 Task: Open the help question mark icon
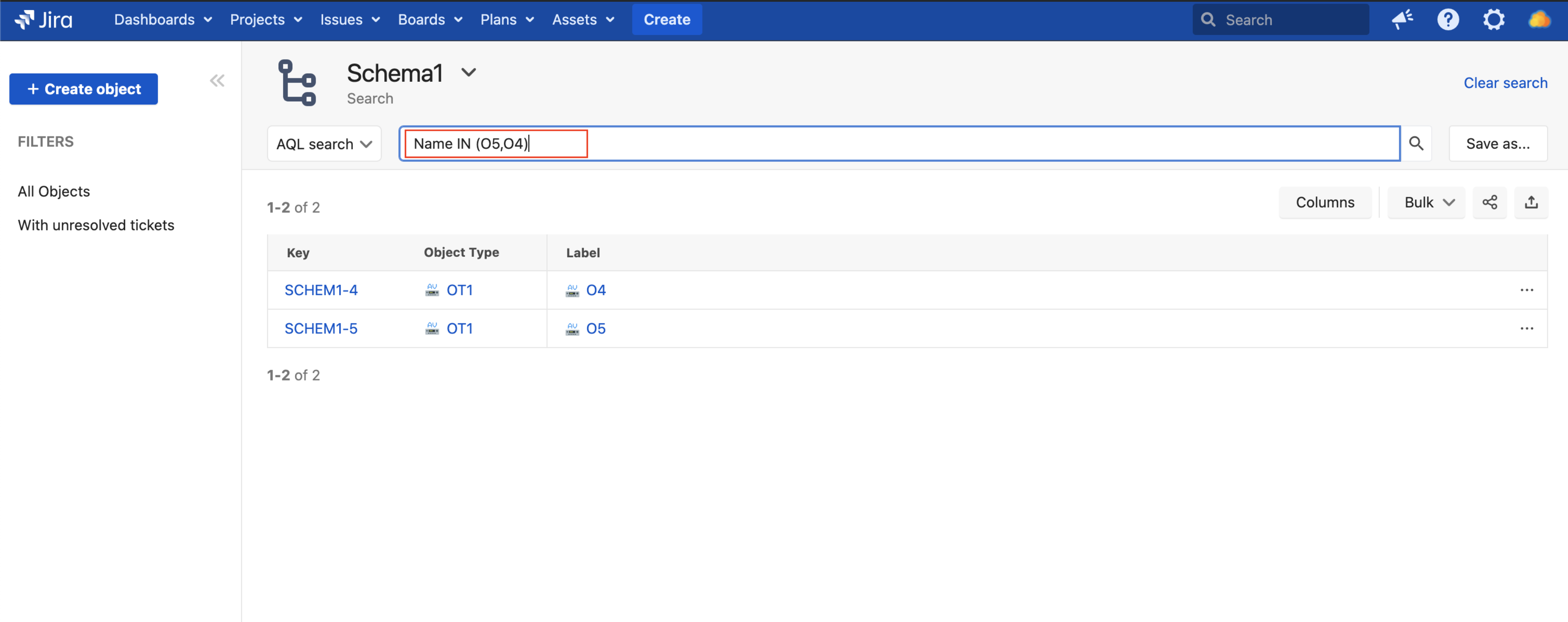pos(1448,19)
